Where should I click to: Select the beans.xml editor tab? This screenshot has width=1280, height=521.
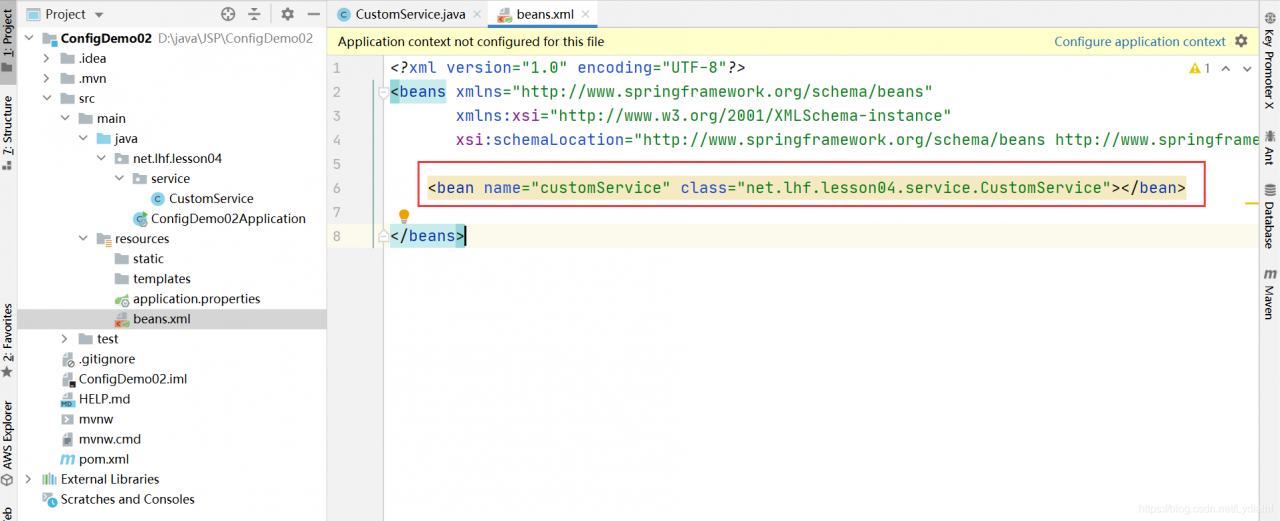click(x=543, y=14)
